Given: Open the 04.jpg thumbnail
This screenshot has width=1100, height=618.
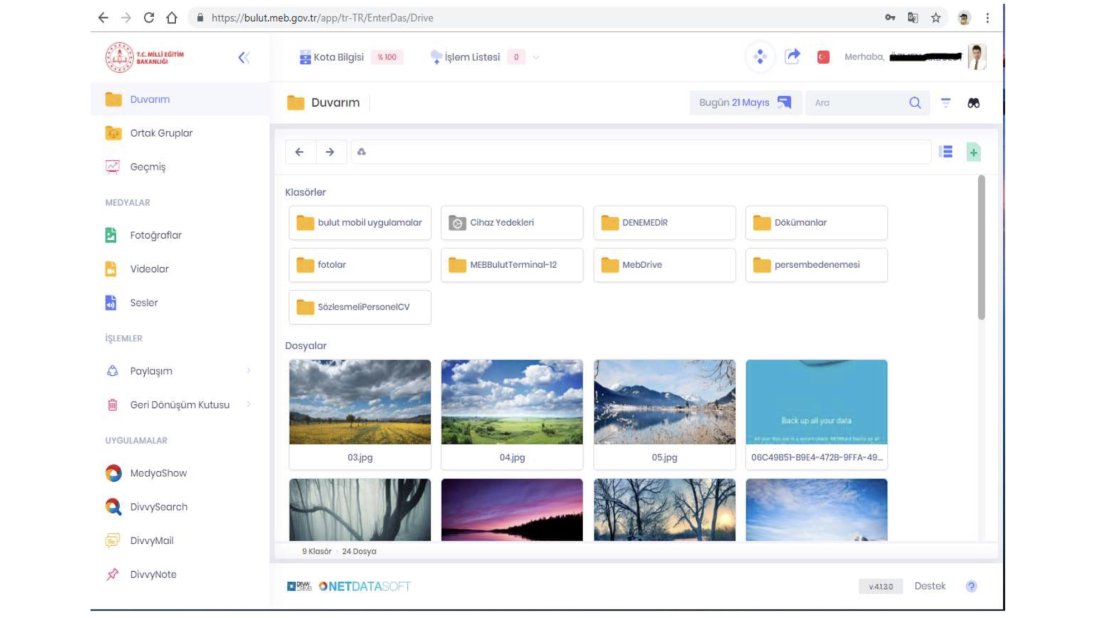Looking at the screenshot, I should [x=511, y=402].
